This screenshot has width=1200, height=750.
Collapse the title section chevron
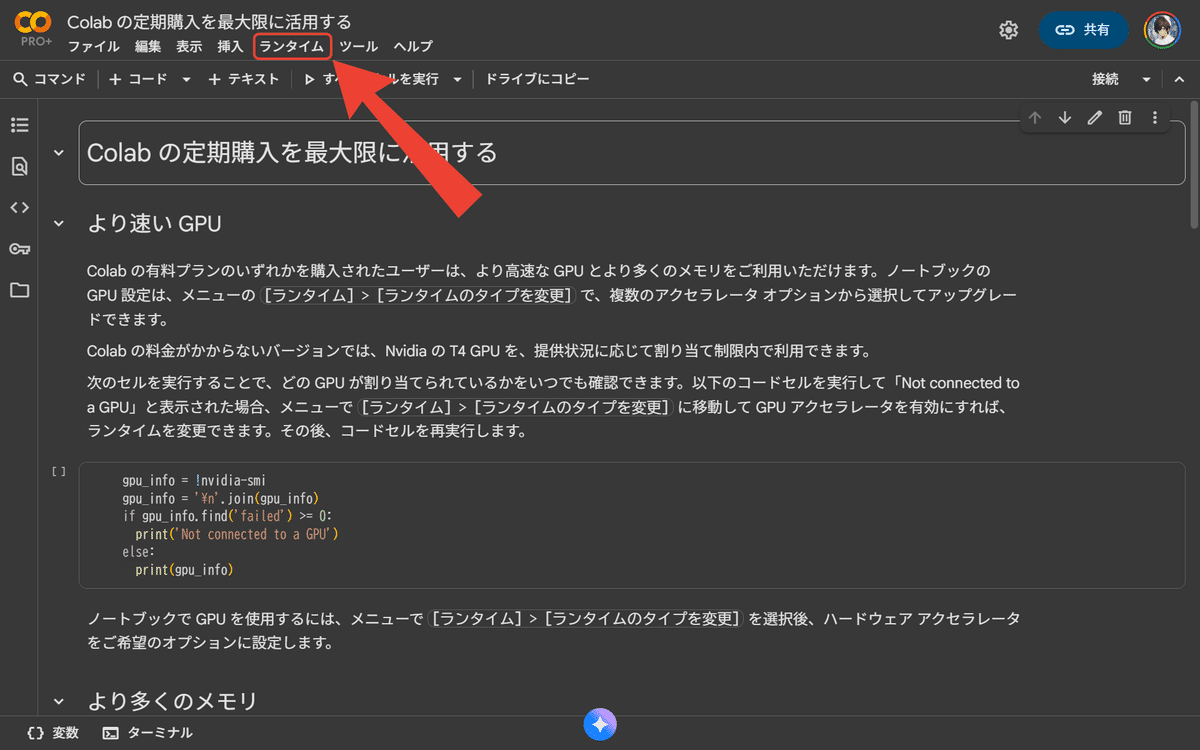coord(59,153)
